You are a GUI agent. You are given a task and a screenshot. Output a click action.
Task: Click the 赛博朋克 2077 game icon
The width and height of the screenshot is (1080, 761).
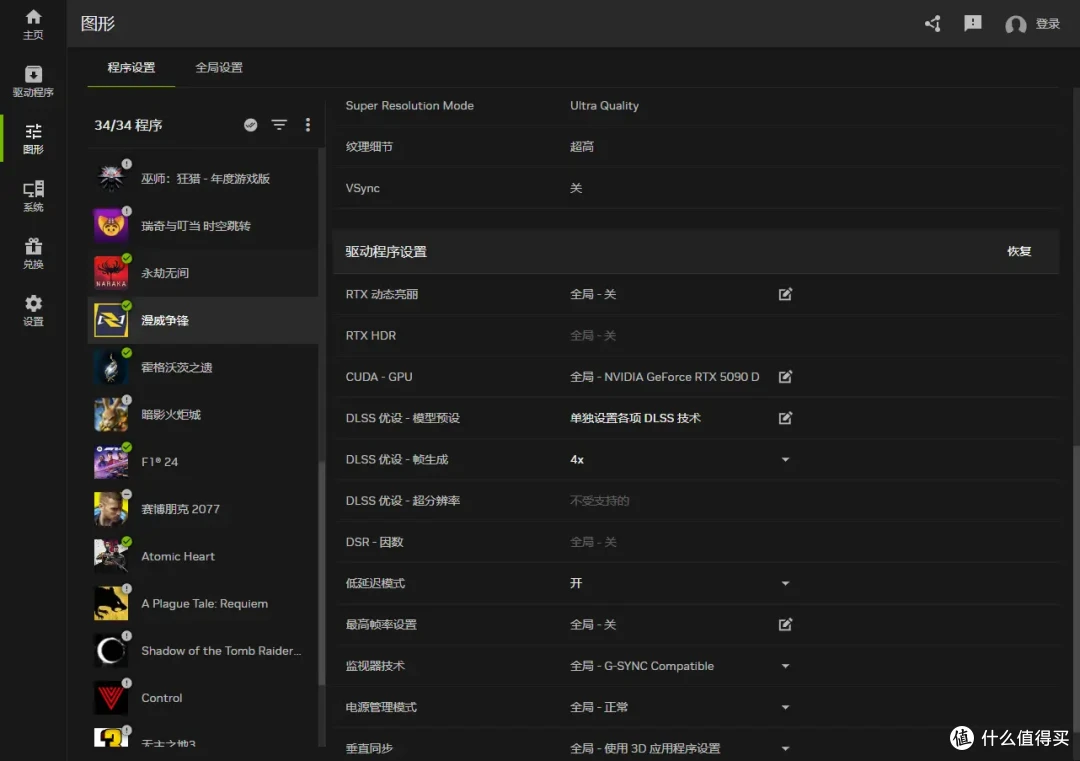click(x=111, y=509)
